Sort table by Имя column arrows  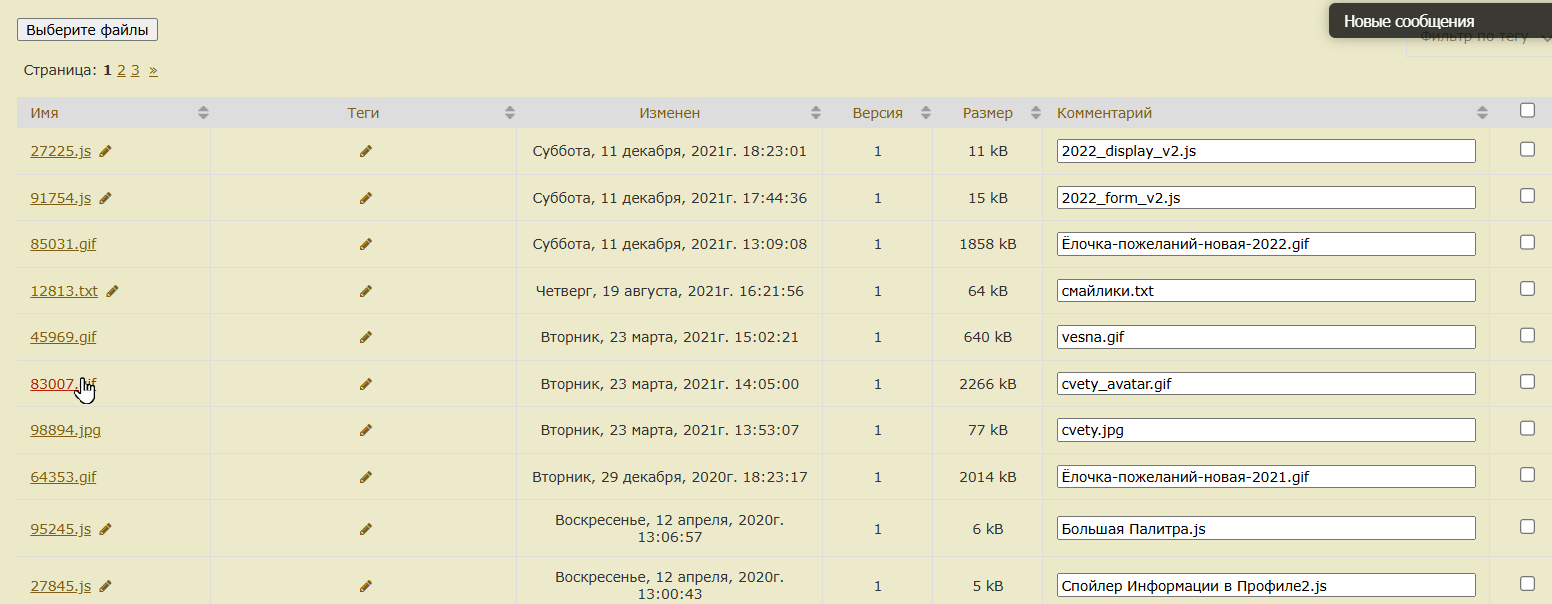tap(203, 113)
